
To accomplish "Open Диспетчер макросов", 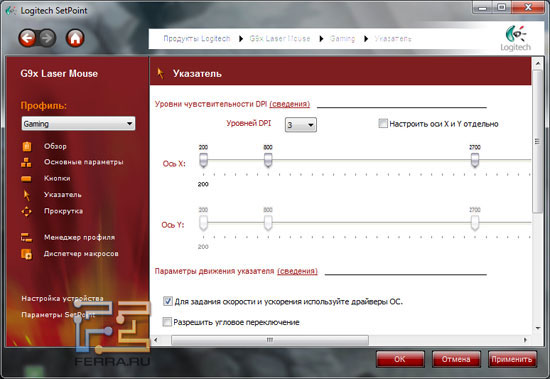I will coord(81,254).
